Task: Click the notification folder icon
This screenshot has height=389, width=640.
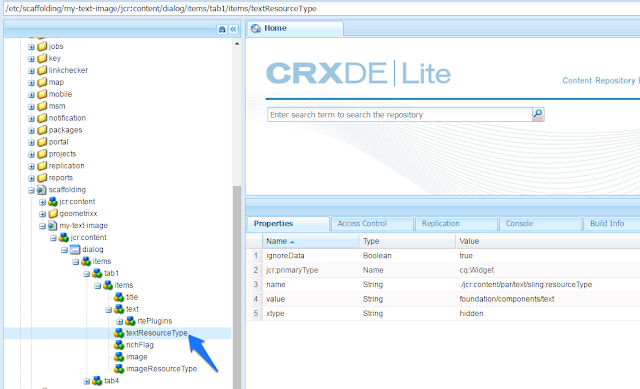Action: (42, 118)
